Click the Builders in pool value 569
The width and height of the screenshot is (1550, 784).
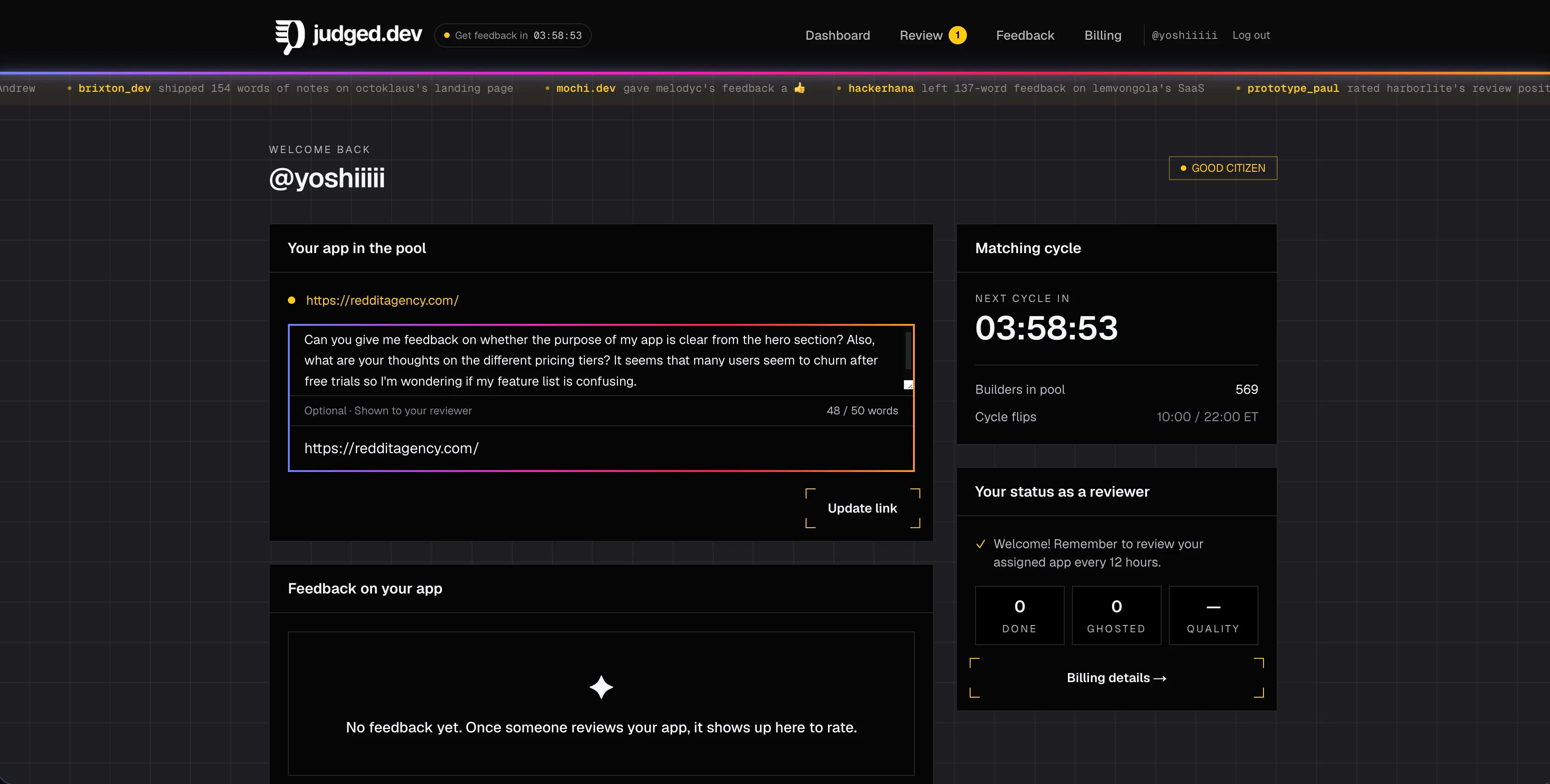tap(1246, 389)
